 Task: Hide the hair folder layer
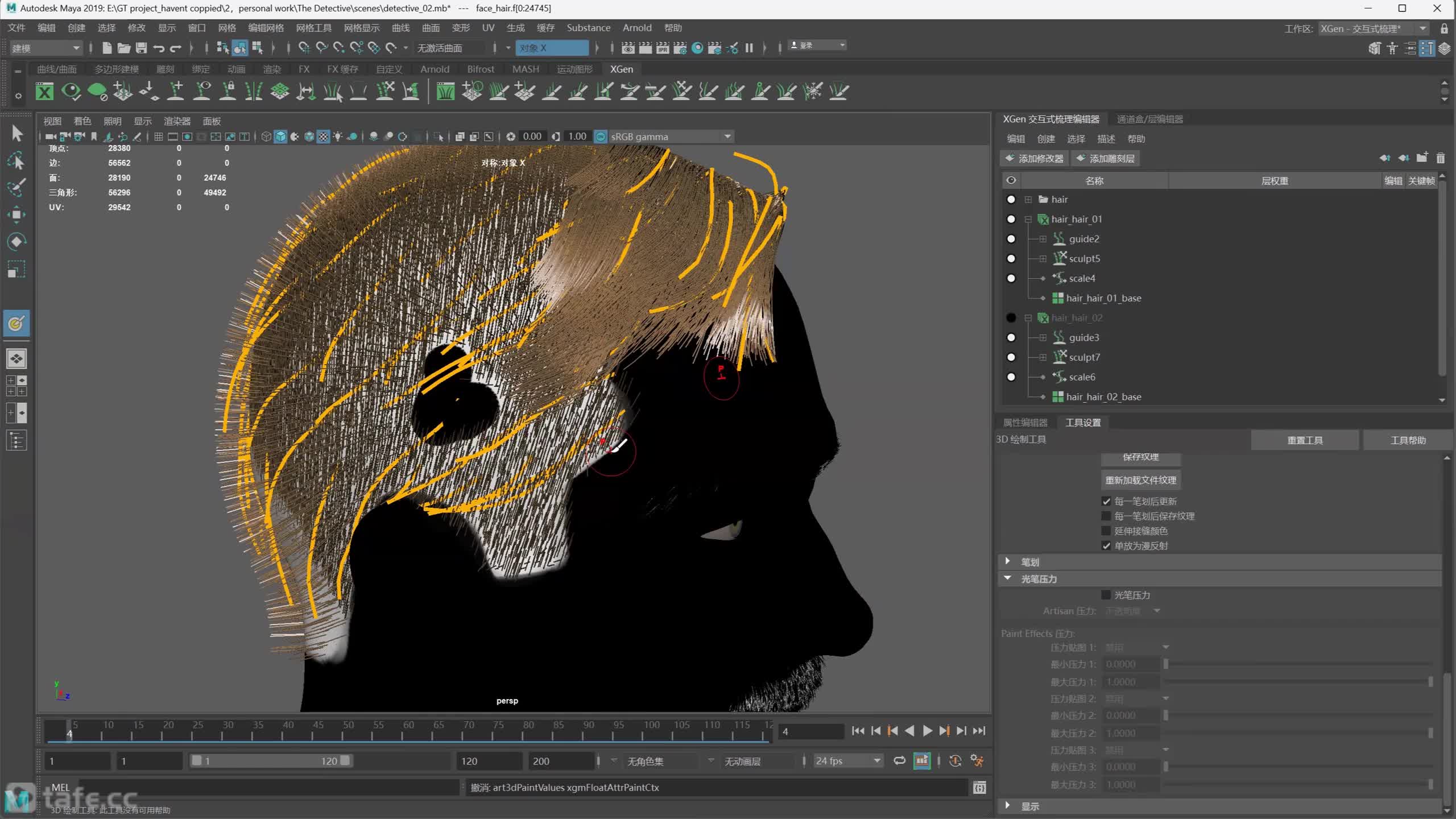[x=1011, y=200]
